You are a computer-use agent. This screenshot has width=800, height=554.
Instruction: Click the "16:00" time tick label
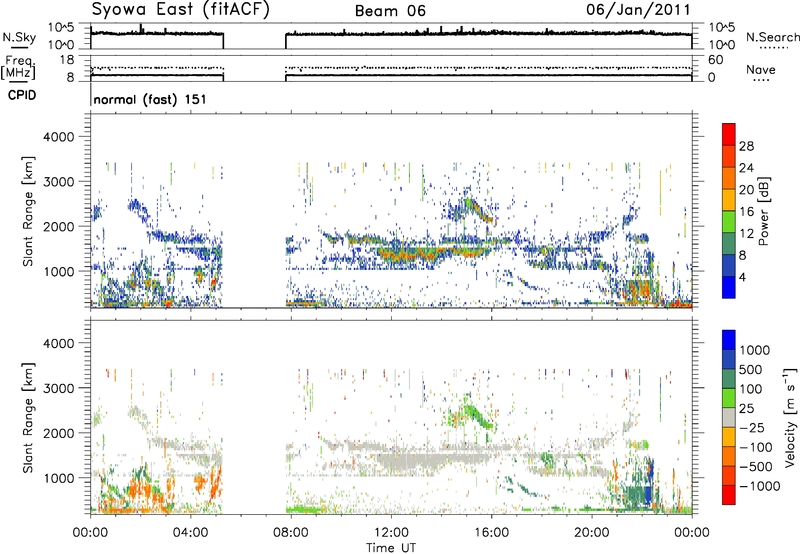[491, 533]
